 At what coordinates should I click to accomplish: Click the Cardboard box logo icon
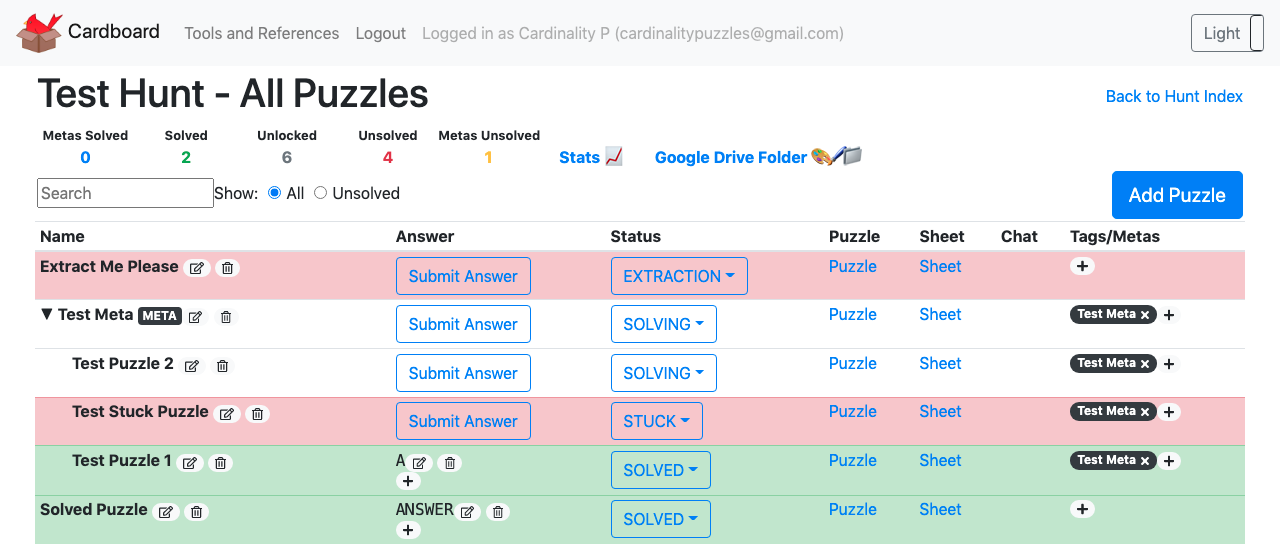point(40,33)
